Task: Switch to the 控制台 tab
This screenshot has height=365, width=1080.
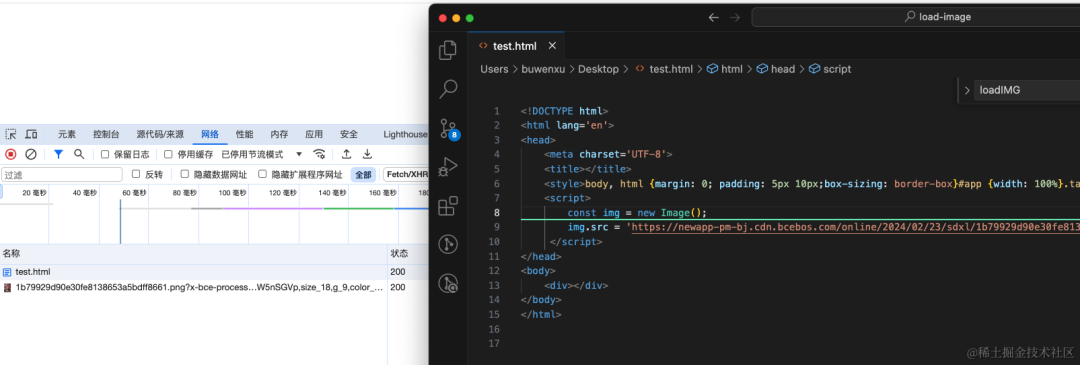Action: pos(106,134)
